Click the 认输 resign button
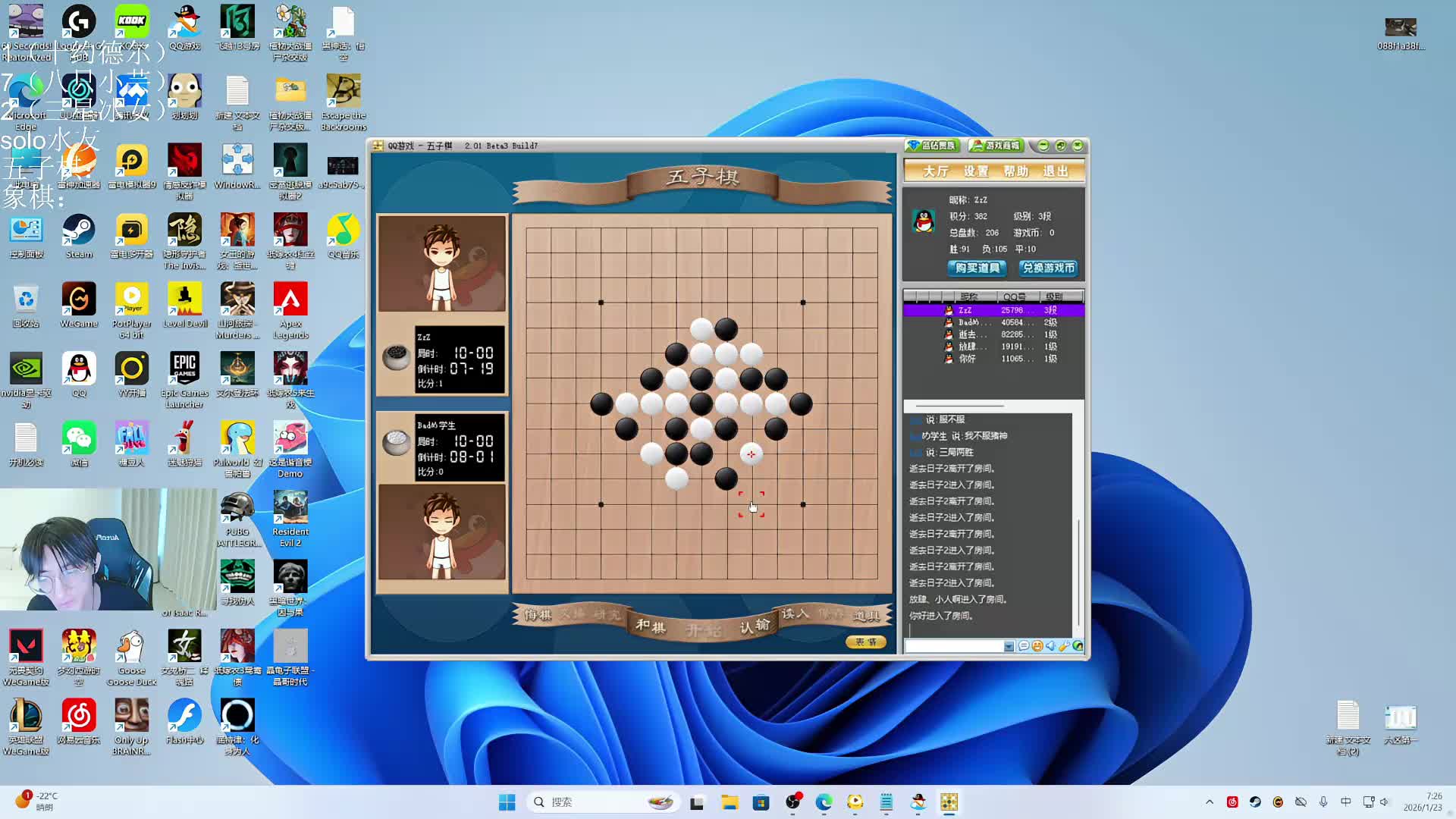 [754, 626]
